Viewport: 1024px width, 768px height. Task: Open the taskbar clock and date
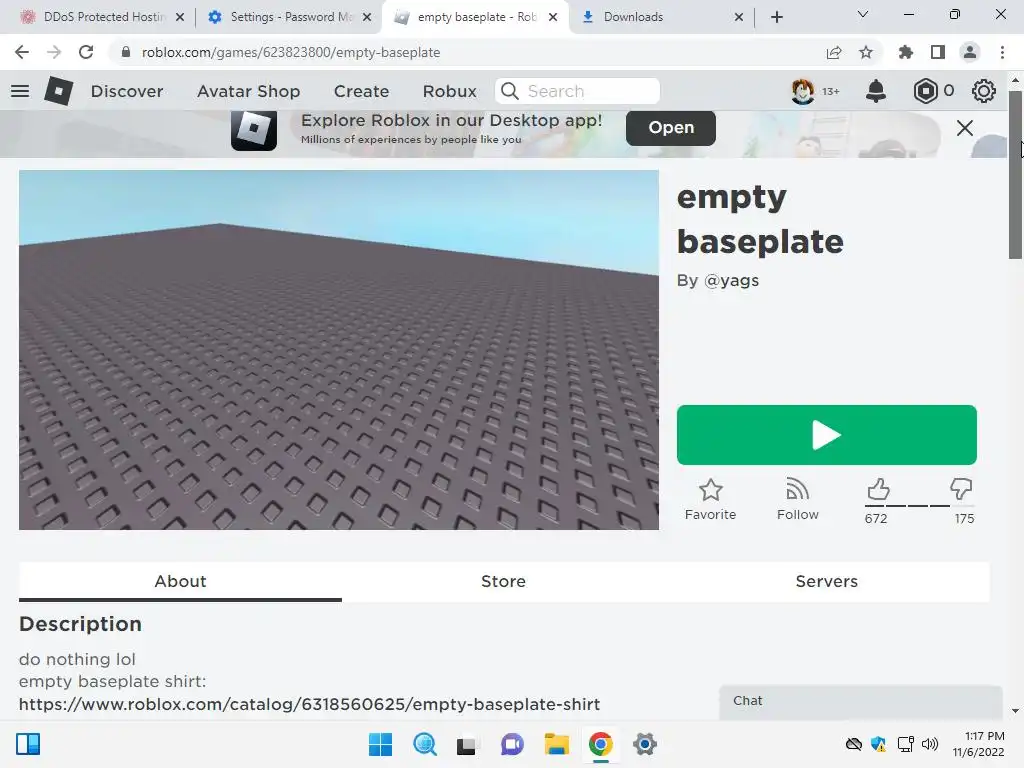point(978,744)
